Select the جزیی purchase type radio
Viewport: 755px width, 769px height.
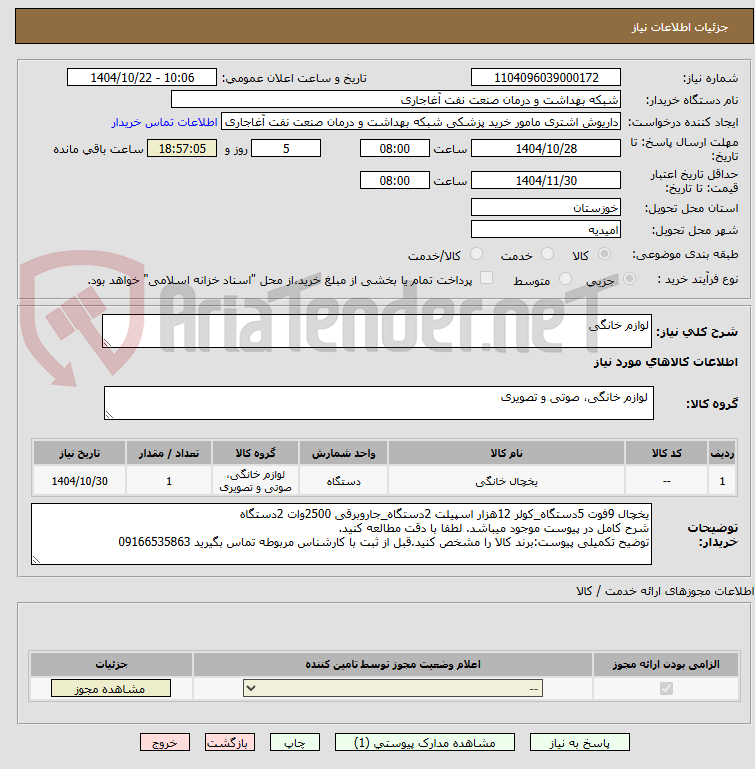pyautogui.click(x=629, y=279)
